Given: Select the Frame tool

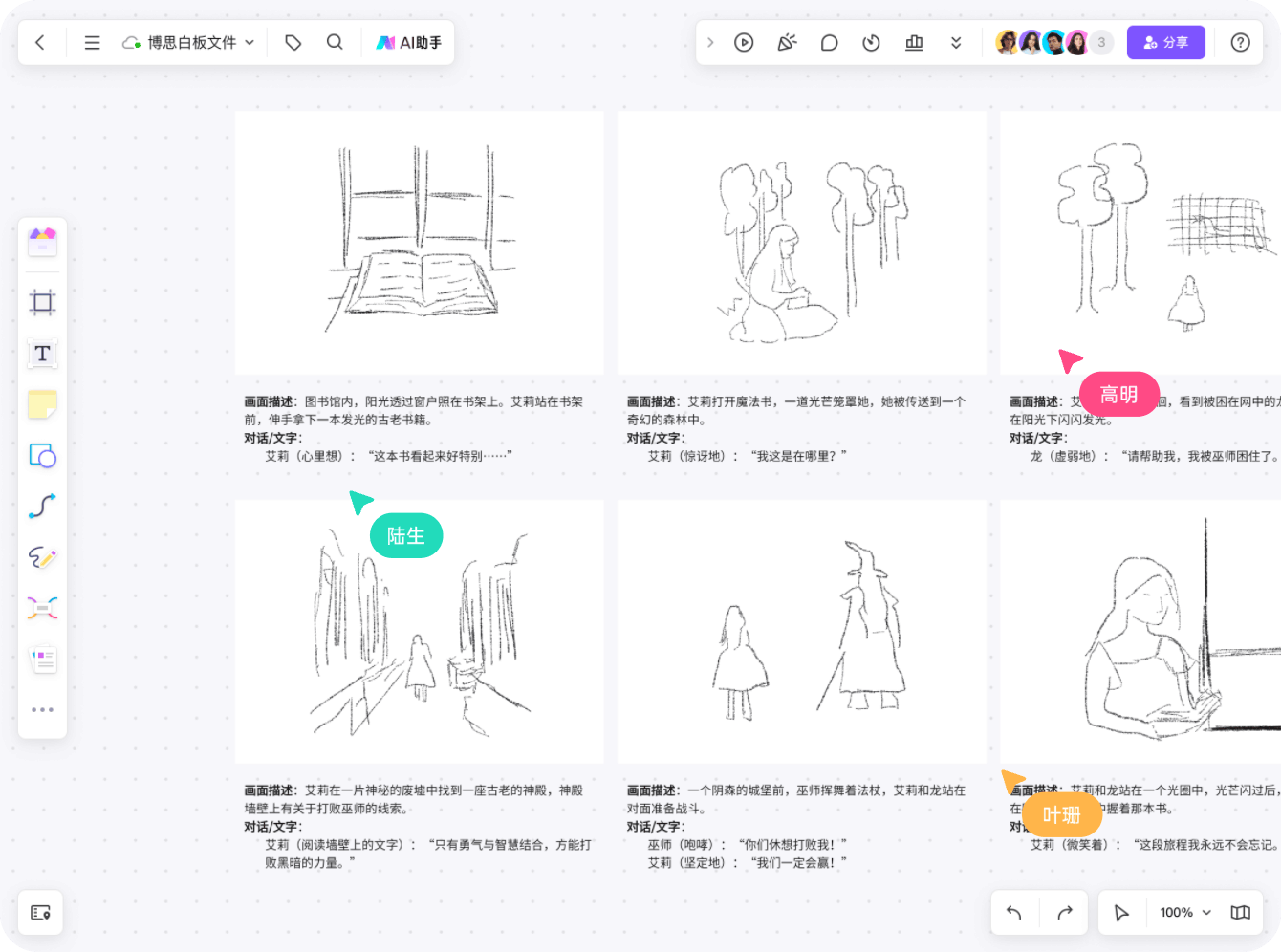Looking at the screenshot, I should (x=42, y=302).
